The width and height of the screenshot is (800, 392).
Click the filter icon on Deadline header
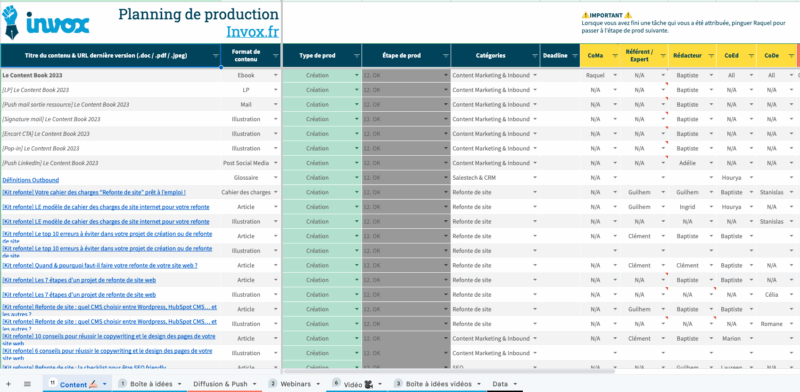tap(574, 56)
